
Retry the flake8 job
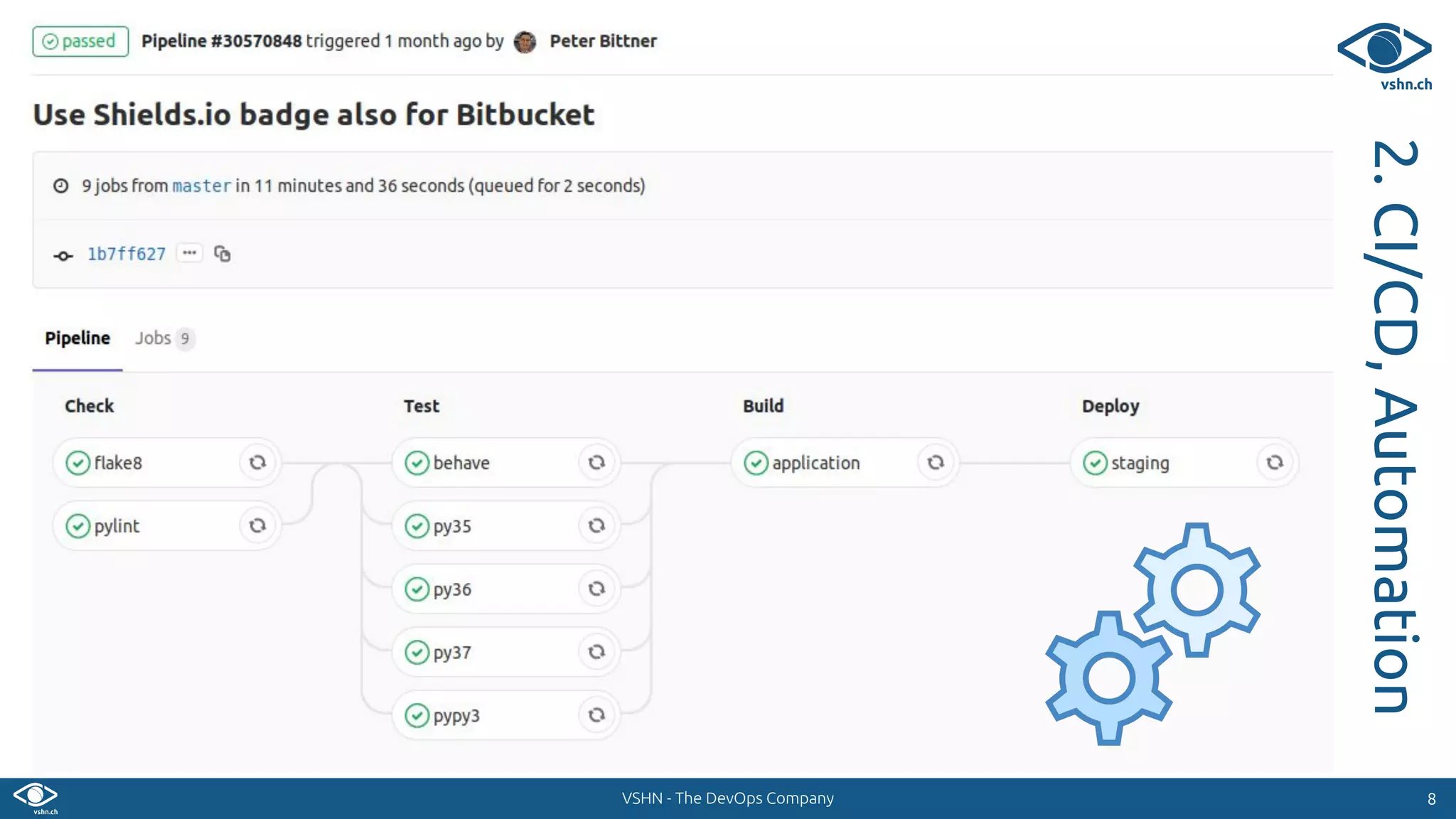coord(257,463)
